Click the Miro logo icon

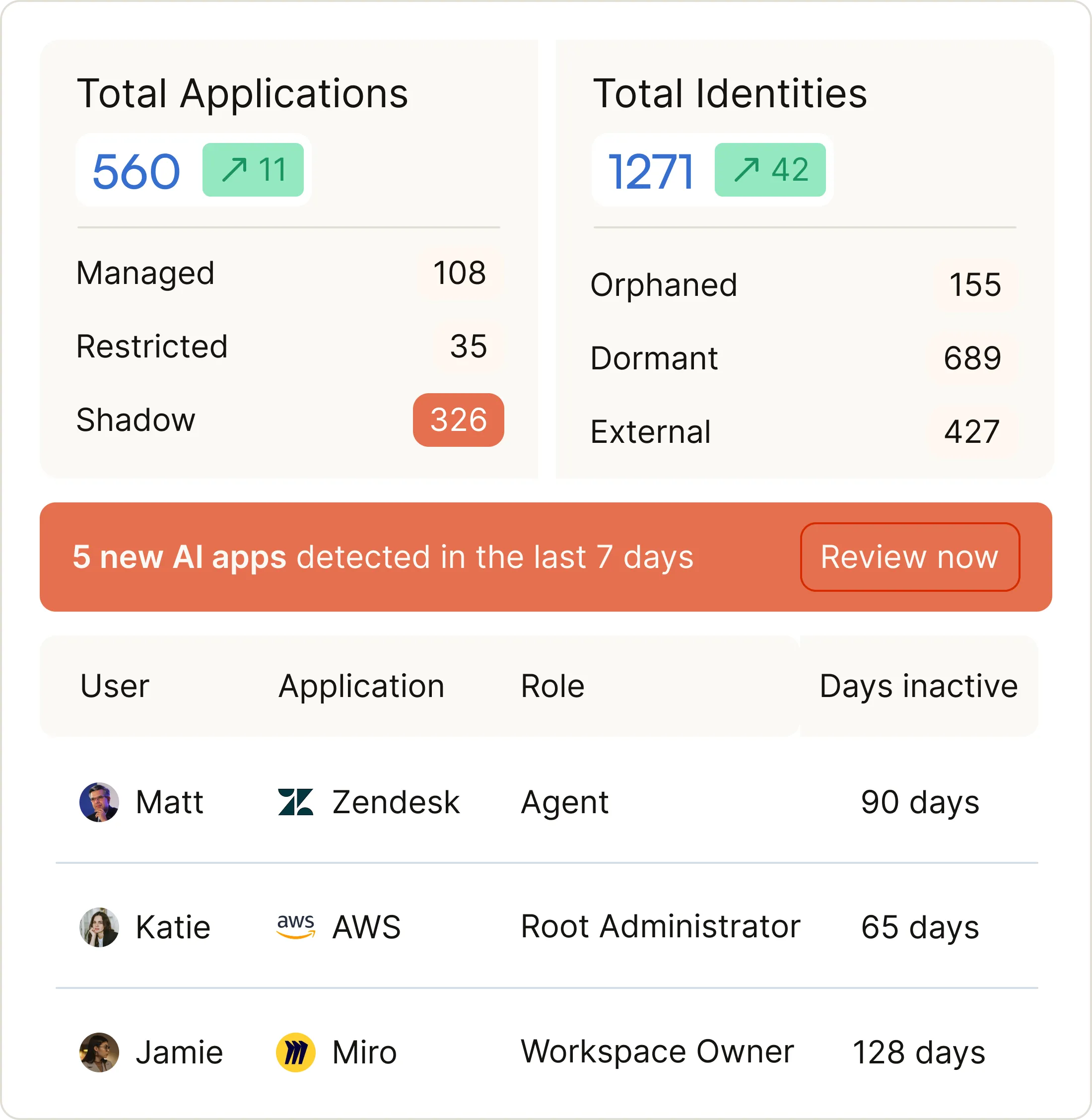tap(295, 1052)
